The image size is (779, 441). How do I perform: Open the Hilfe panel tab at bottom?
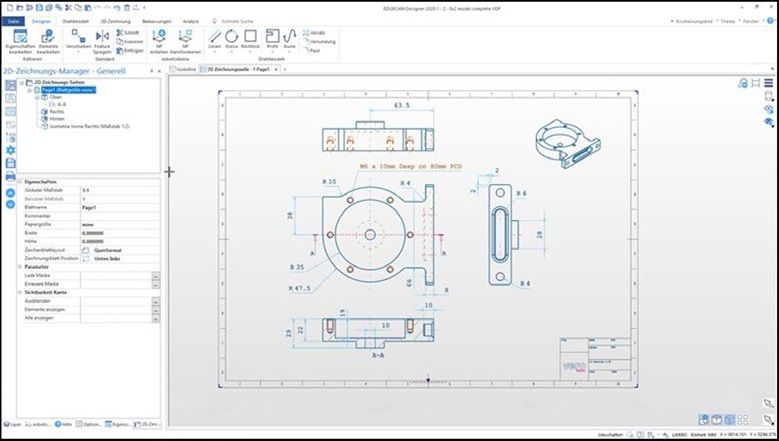coord(64,425)
